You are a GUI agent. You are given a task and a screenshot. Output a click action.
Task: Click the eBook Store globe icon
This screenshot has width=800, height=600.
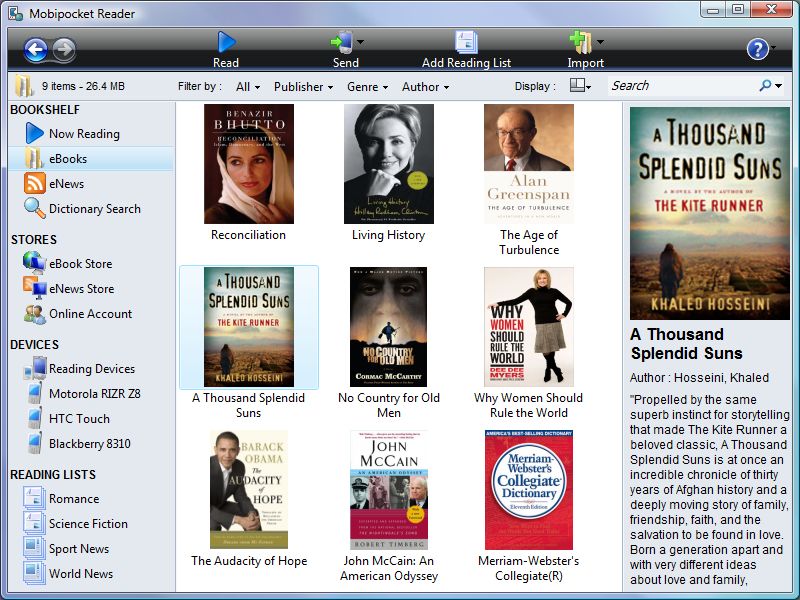pyautogui.click(x=34, y=263)
